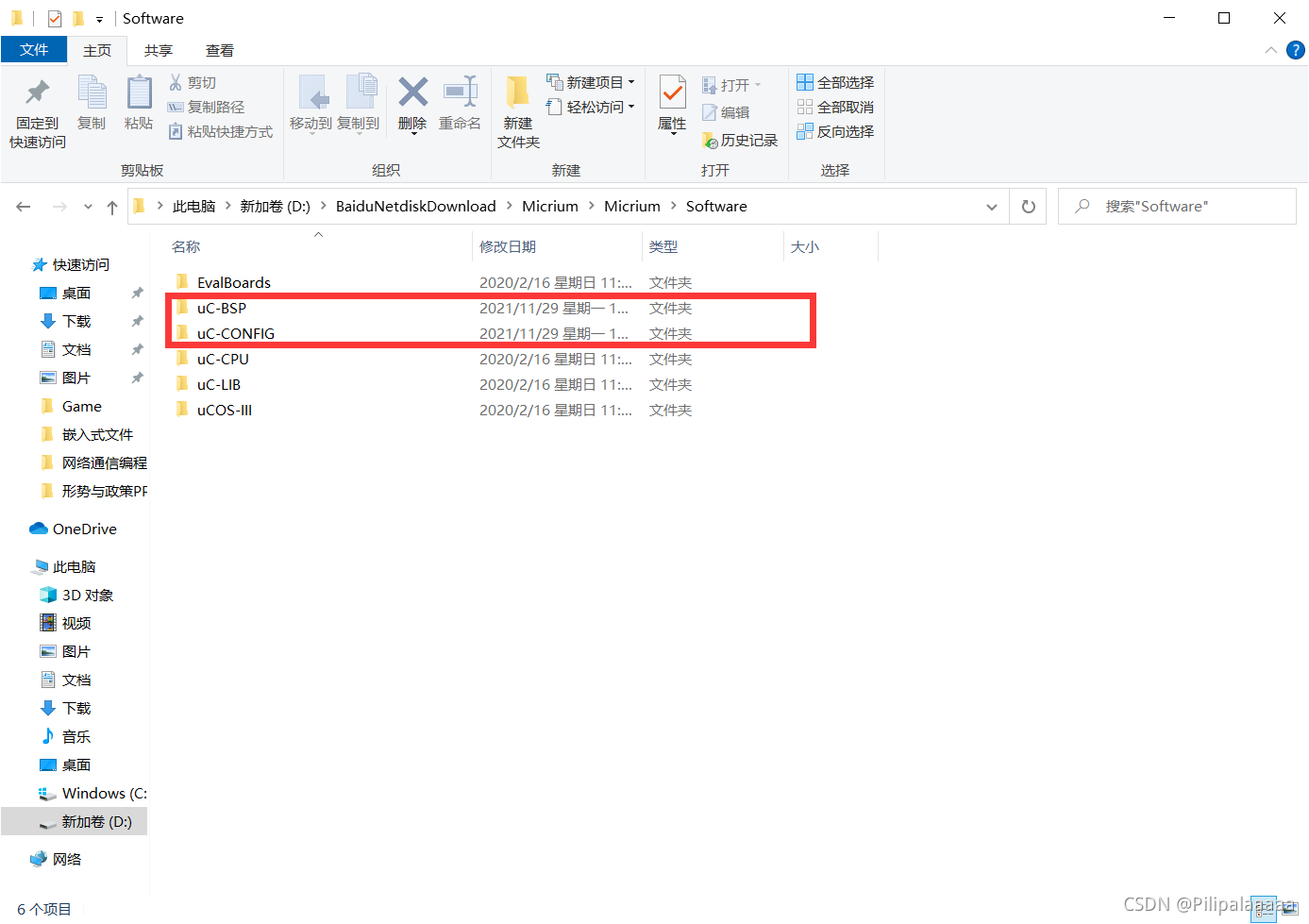The height and width of the screenshot is (924, 1309).
Task: Click the Rename icon
Action: pos(461,92)
